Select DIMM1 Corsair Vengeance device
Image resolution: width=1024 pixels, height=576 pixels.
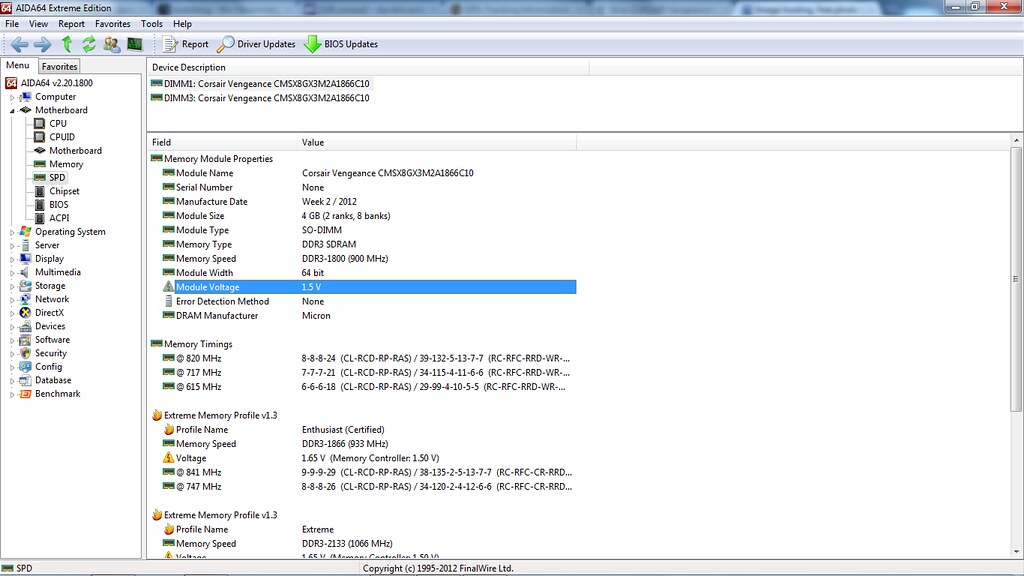click(x=260, y=84)
